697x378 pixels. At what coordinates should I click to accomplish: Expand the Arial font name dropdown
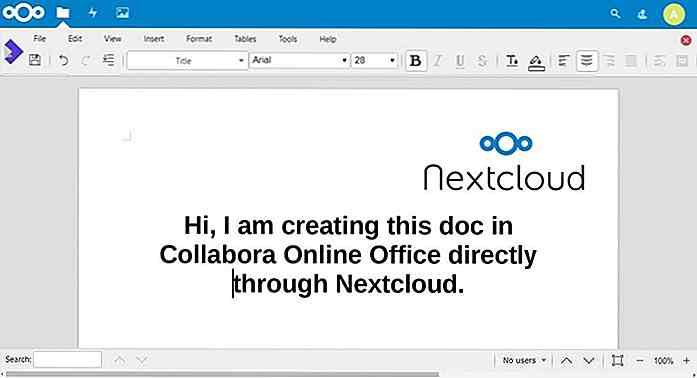(344, 60)
